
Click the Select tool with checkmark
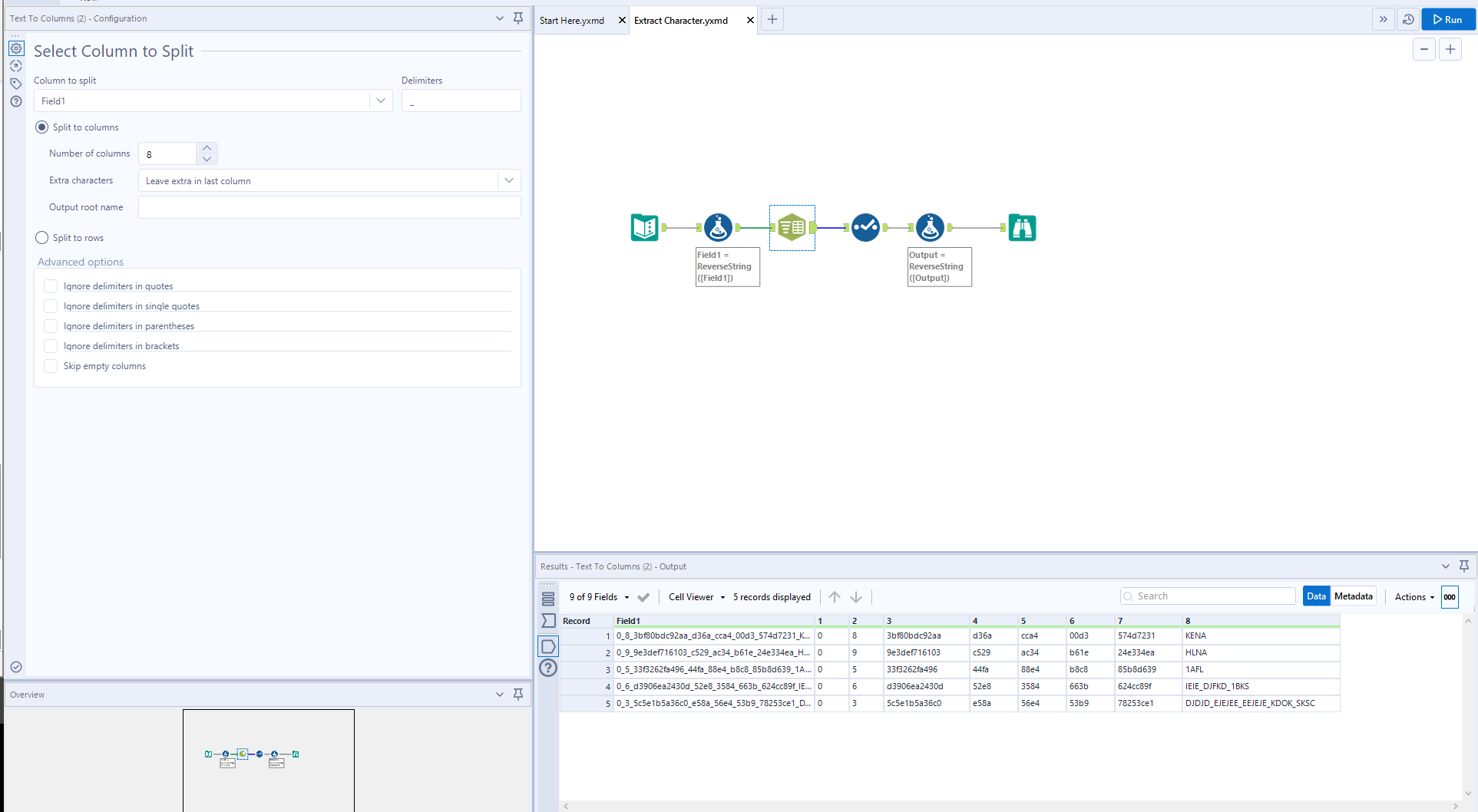click(x=865, y=228)
